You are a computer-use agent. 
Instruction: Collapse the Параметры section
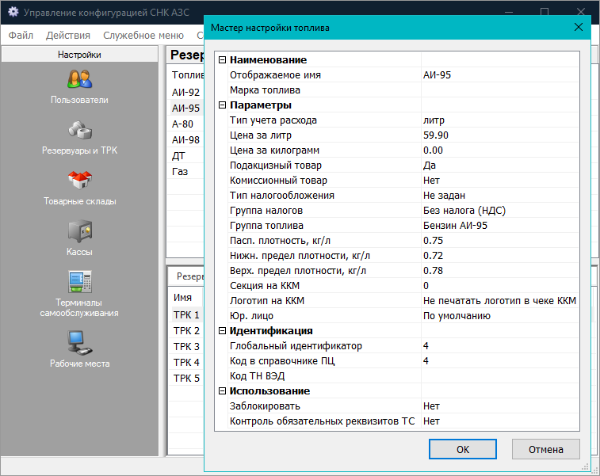pos(222,105)
